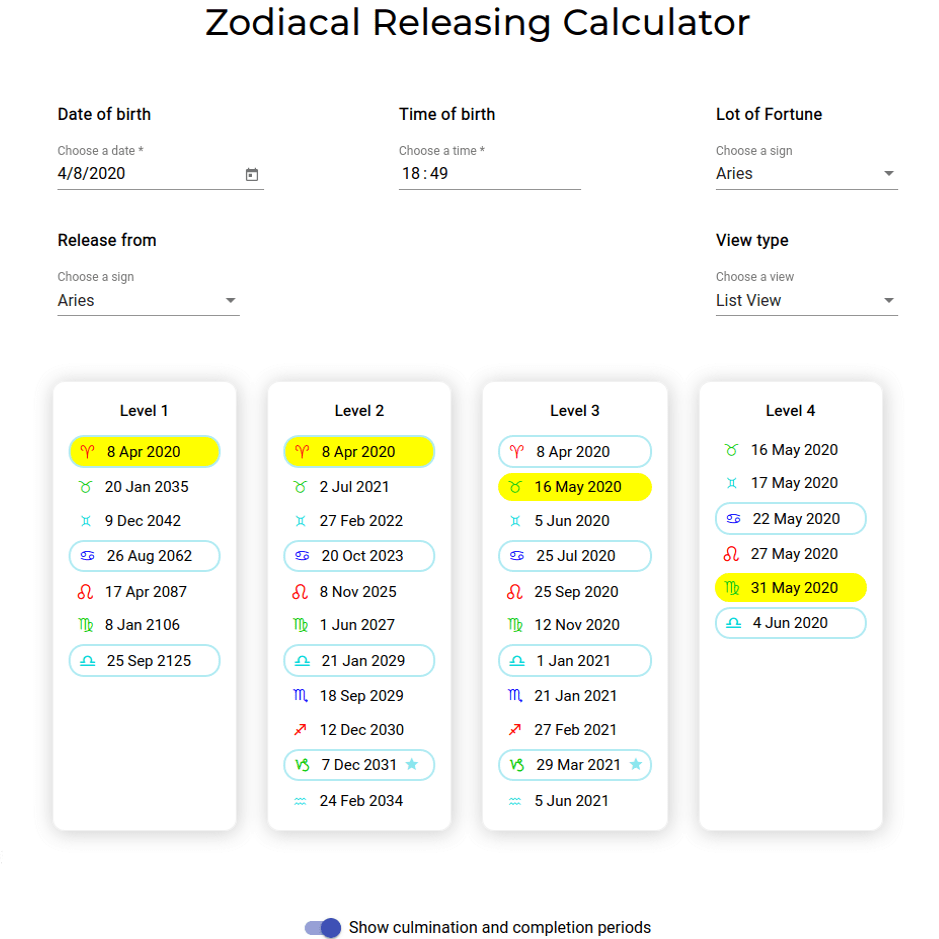Screen dimensions: 939x939
Task: Open the date of birth calendar picker
Action: click(x=252, y=174)
